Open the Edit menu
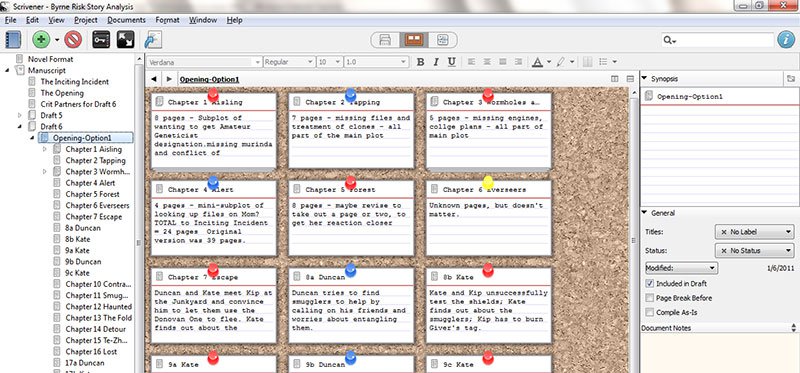 pos(32,20)
